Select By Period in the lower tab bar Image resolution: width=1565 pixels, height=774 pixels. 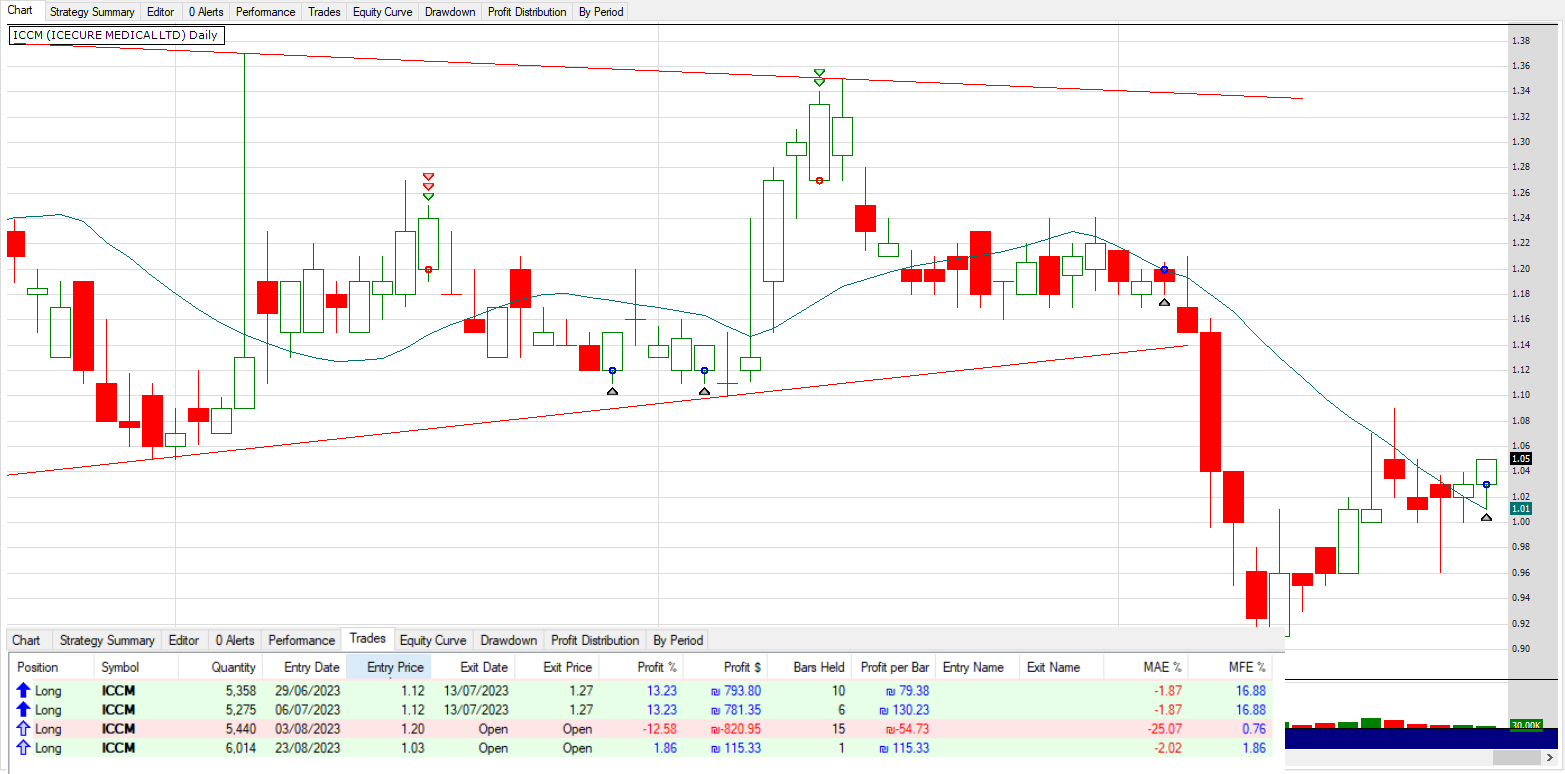(x=678, y=640)
